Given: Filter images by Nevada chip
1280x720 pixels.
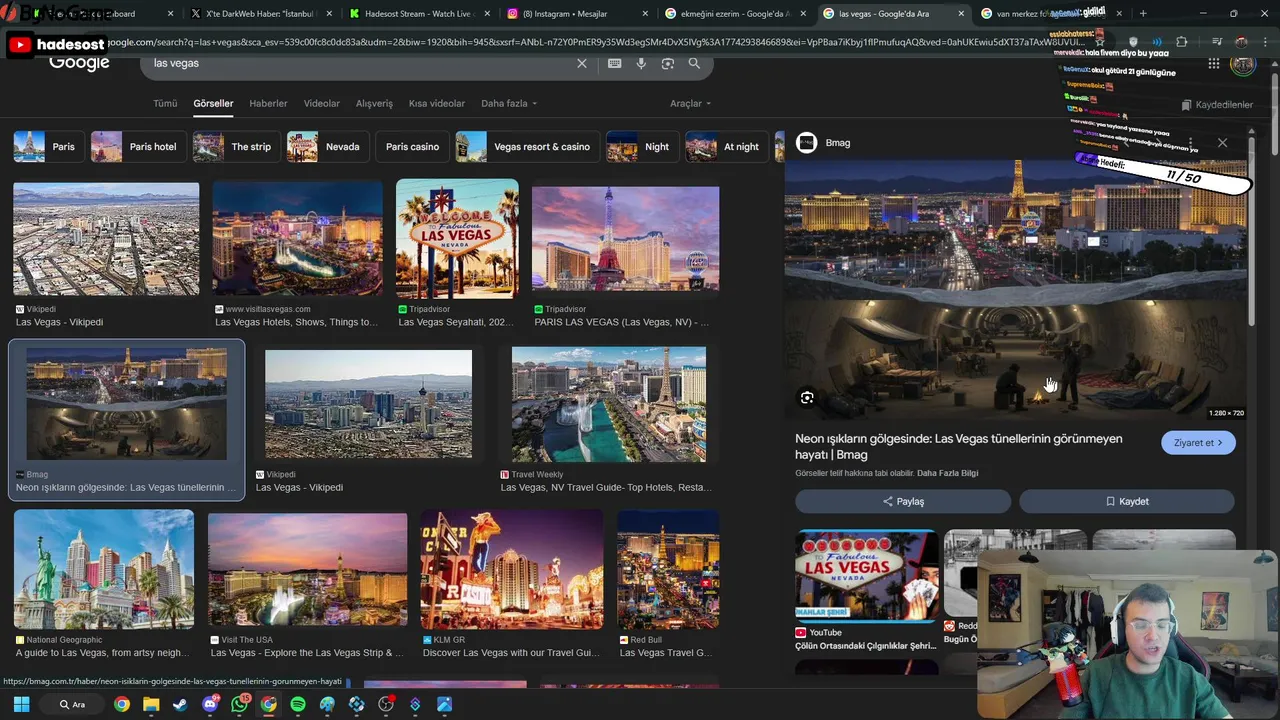Looking at the screenshot, I should coord(327,146).
